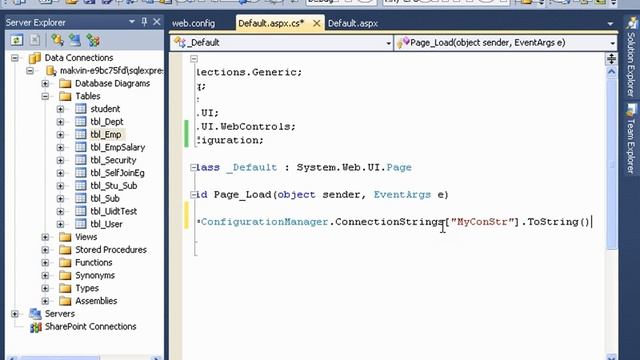Click the "MyConStr" string in code

482,222
